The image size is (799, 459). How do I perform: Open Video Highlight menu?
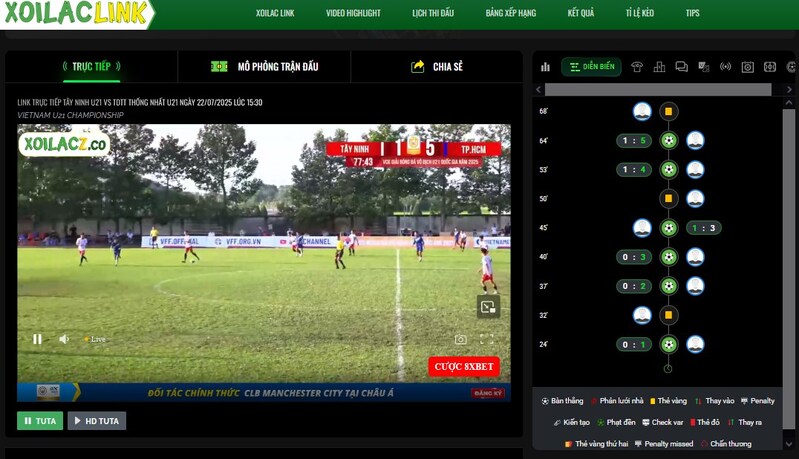(353, 13)
